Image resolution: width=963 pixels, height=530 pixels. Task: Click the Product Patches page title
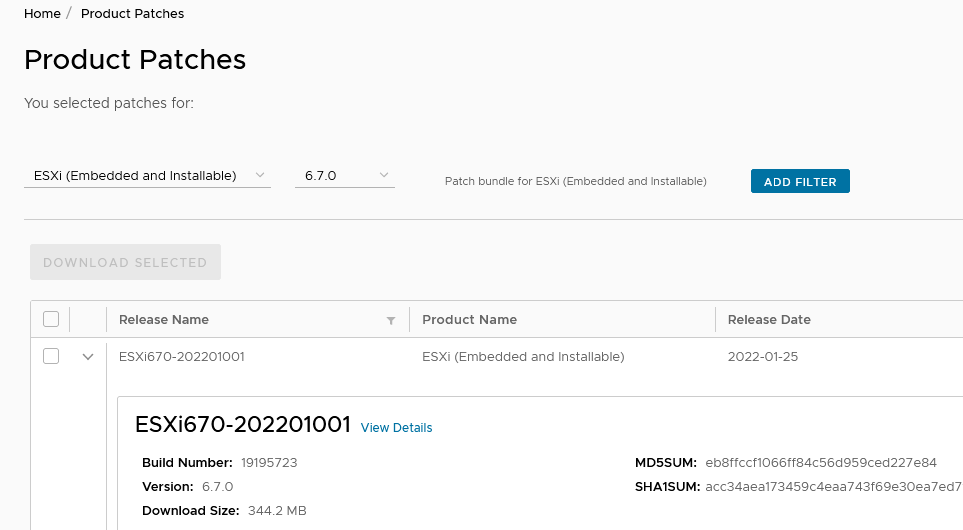pyautogui.click(x=135, y=60)
